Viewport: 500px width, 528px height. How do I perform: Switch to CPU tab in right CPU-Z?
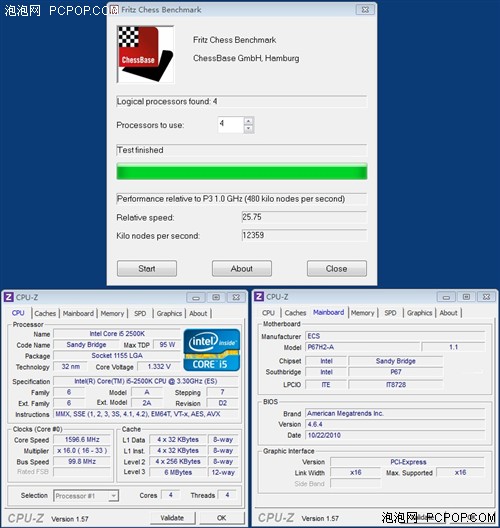tap(268, 313)
